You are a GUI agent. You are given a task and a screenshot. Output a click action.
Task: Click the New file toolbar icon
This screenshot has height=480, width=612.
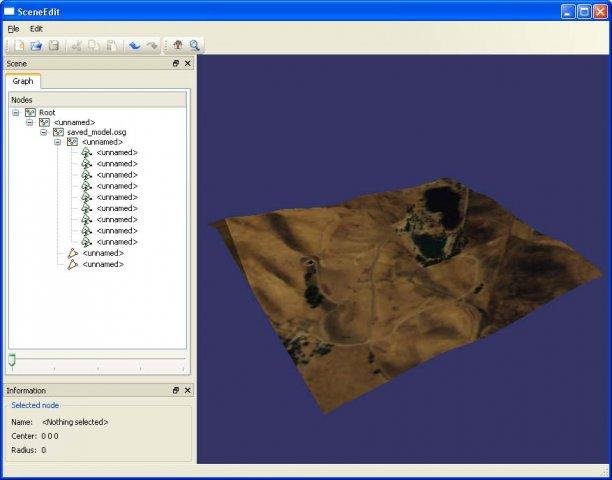coord(20,45)
